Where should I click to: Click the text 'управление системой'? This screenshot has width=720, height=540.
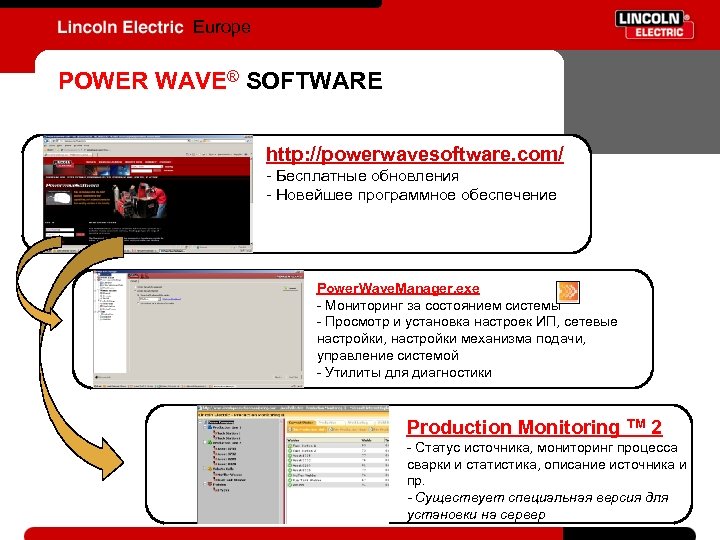click(x=388, y=356)
